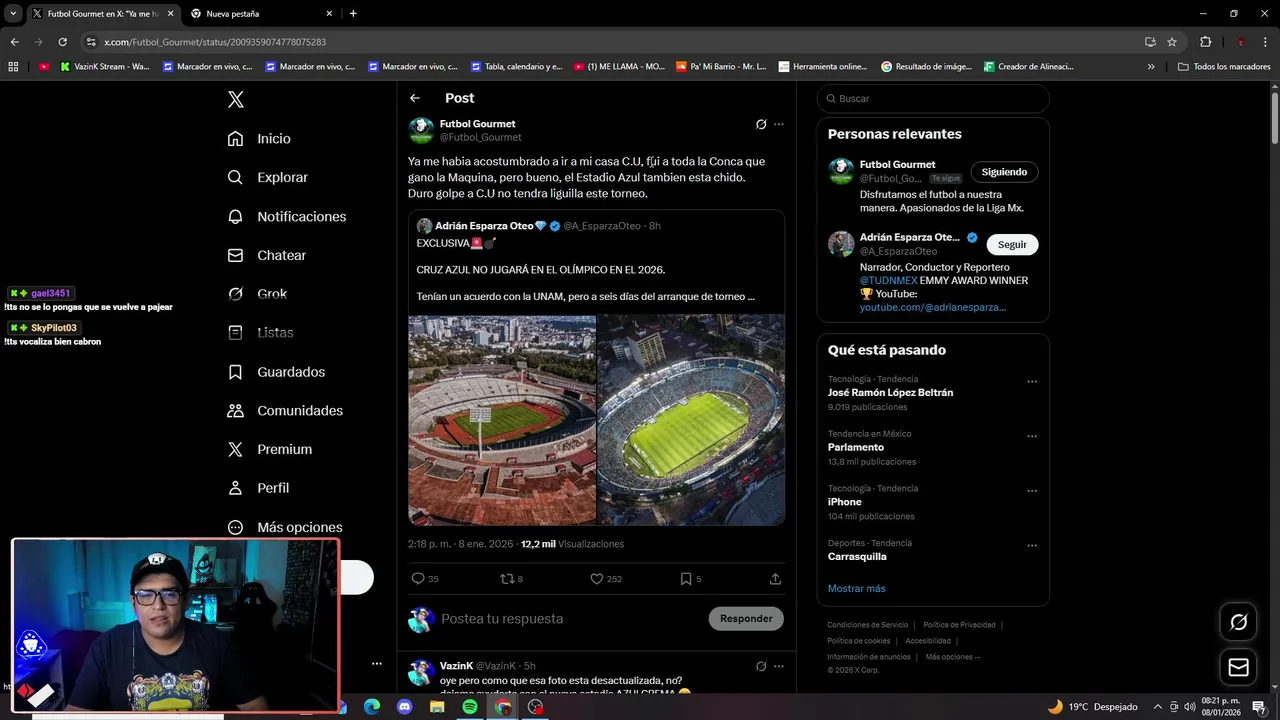Bookmark this page with star icon
1280x720 pixels.
1172,42
